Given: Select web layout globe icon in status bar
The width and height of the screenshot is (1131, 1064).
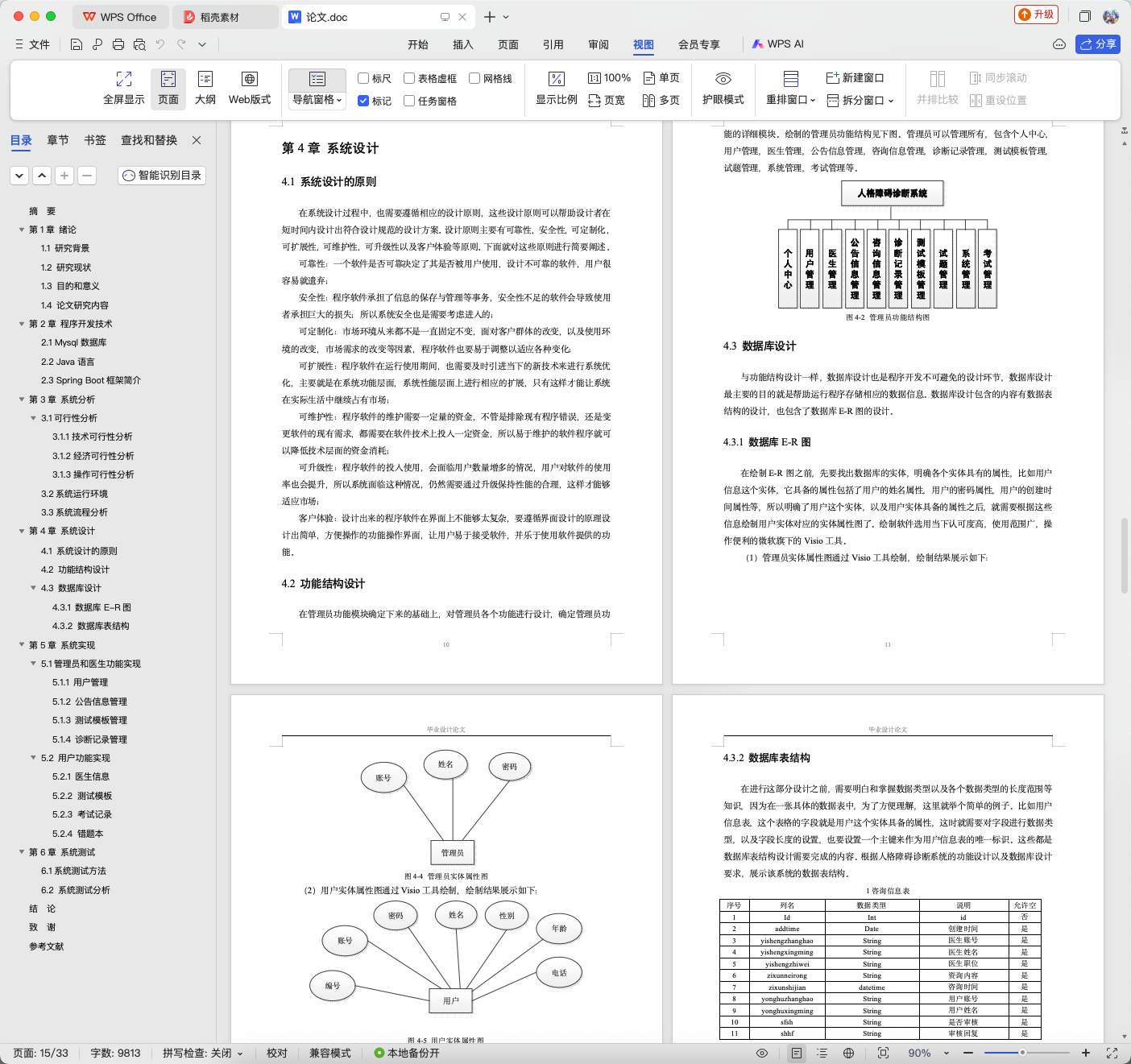Looking at the screenshot, I should [x=848, y=1053].
